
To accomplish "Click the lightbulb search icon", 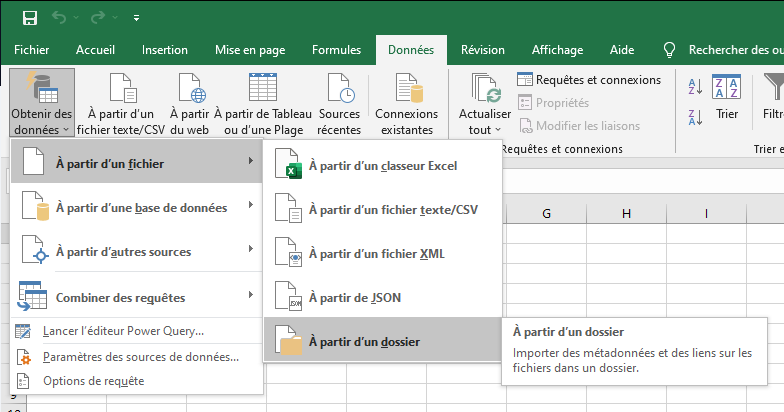I will click(x=669, y=50).
